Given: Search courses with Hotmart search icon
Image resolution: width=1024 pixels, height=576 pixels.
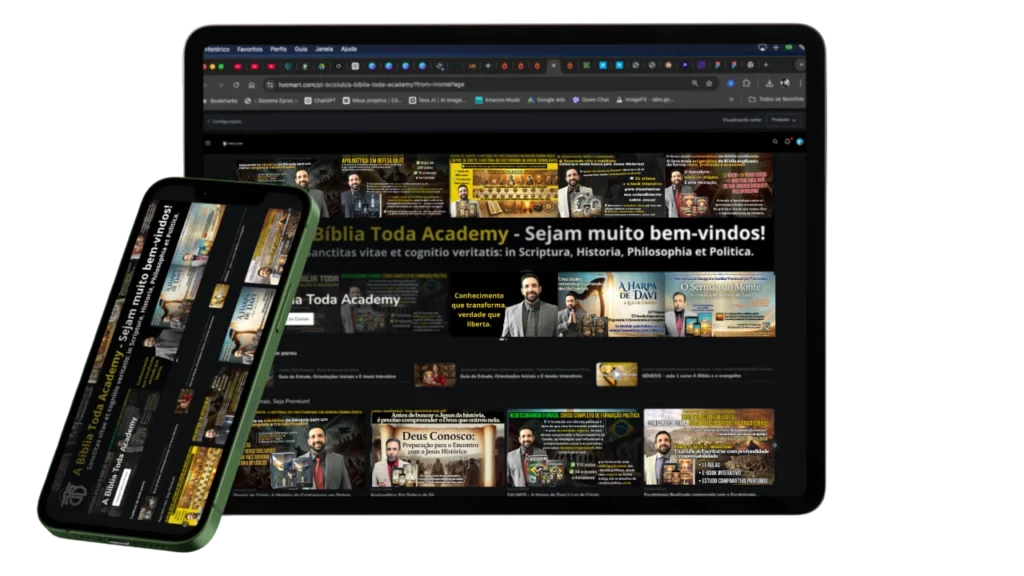Looking at the screenshot, I should [x=775, y=142].
